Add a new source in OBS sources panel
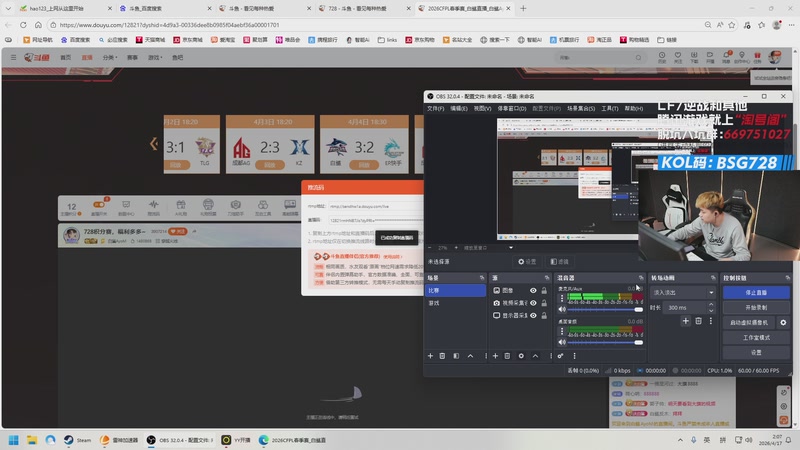 pos(495,356)
